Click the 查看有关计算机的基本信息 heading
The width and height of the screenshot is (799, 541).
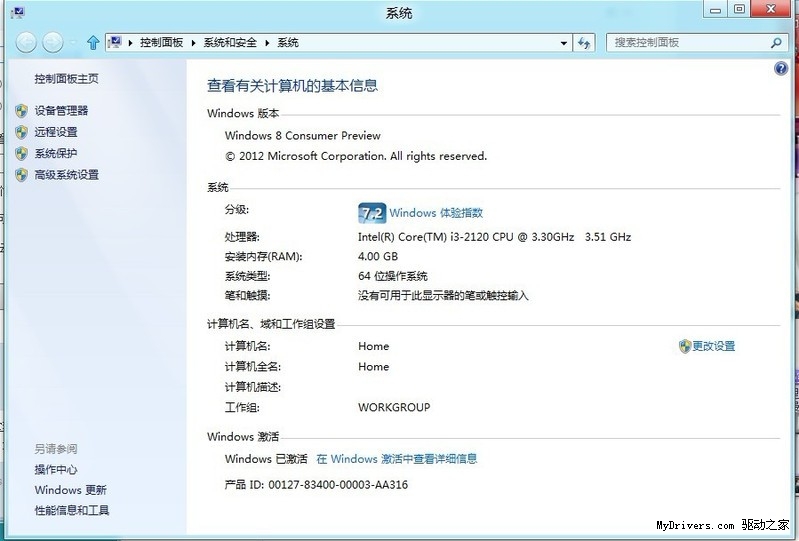pyautogui.click(x=292, y=86)
